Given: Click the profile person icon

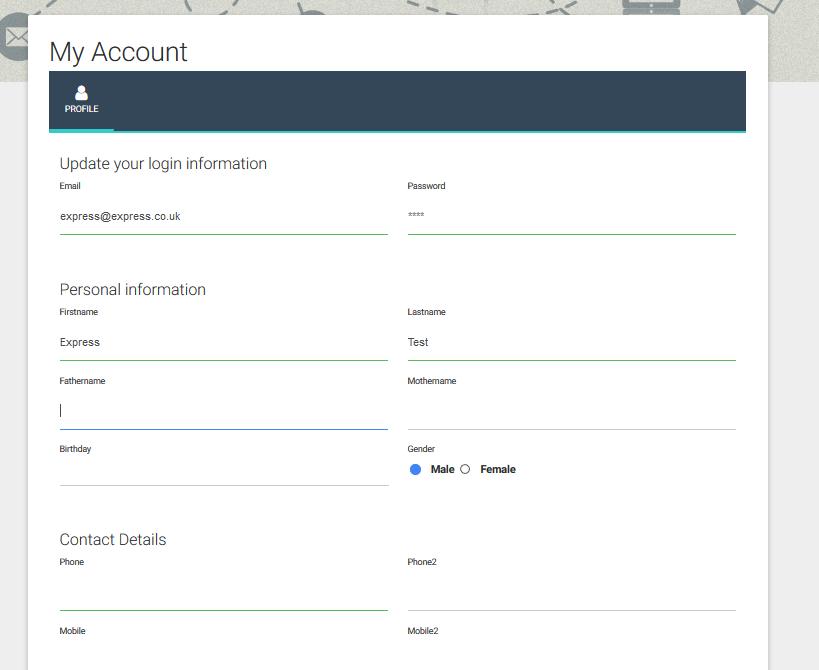Looking at the screenshot, I should coord(81,92).
